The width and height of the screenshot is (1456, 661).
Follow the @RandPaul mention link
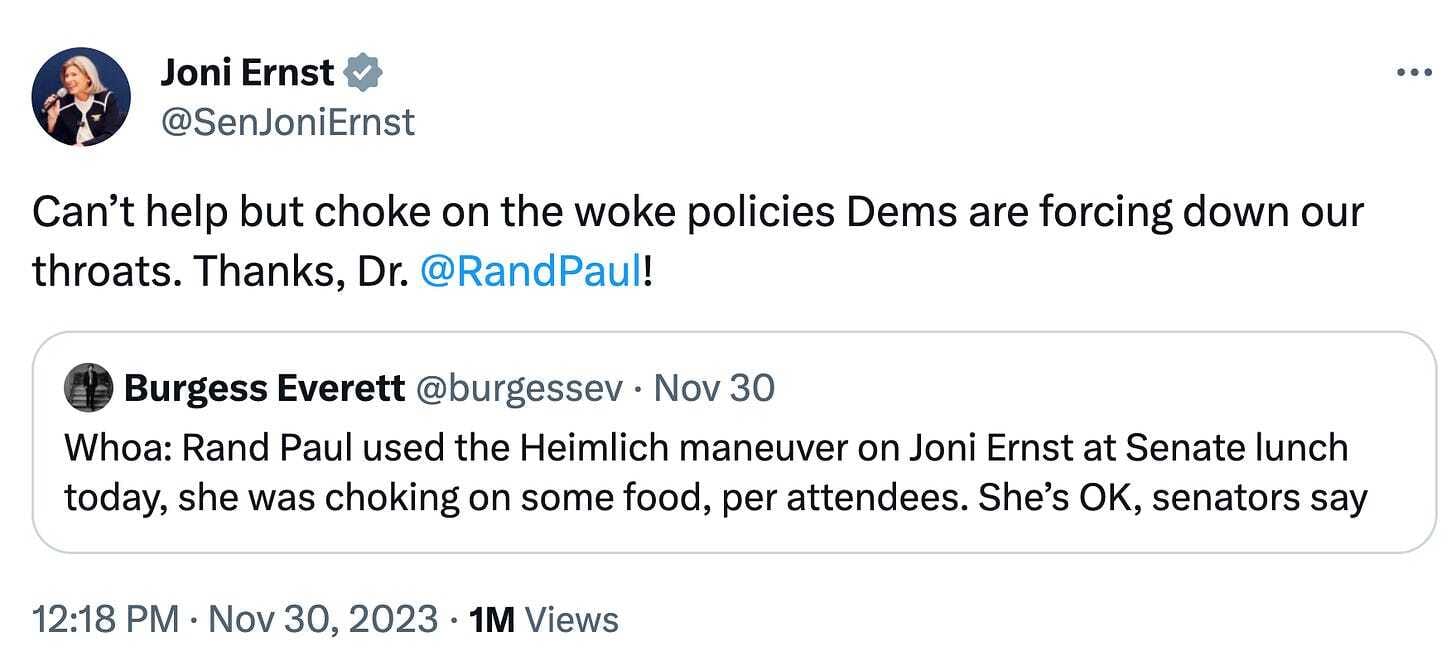(x=531, y=272)
